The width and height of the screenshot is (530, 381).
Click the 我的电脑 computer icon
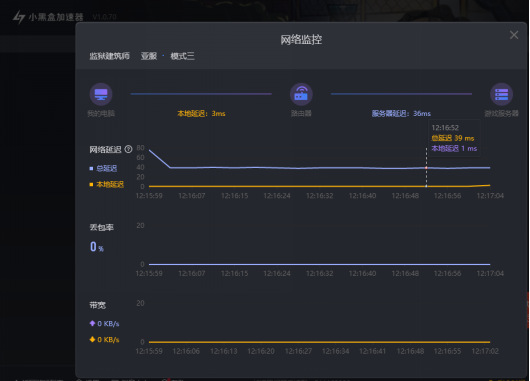coord(101,94)
